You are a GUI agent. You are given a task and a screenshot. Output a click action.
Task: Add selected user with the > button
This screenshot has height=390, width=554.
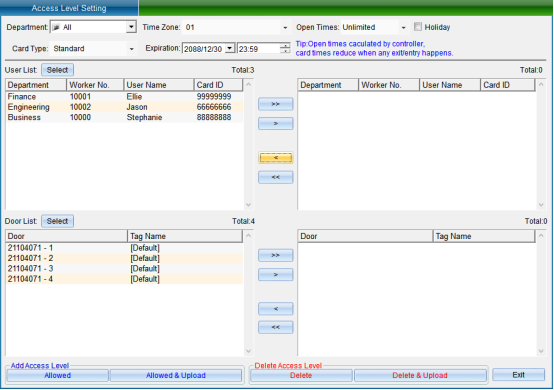coord(276,124)
